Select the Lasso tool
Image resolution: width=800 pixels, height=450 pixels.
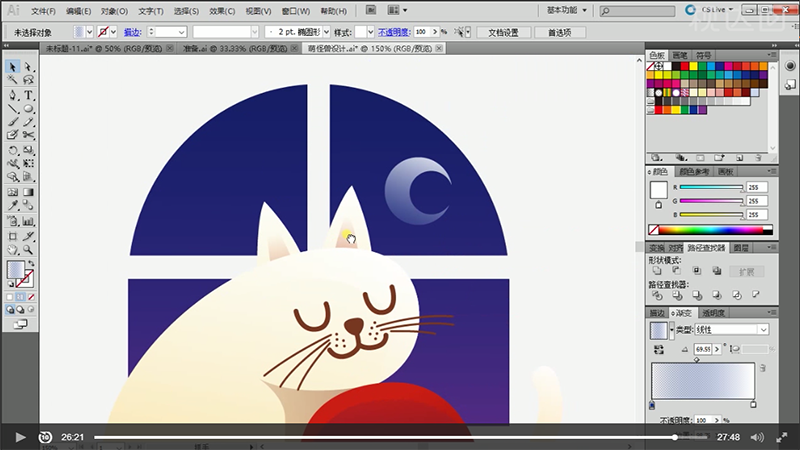tap(28, 80)
